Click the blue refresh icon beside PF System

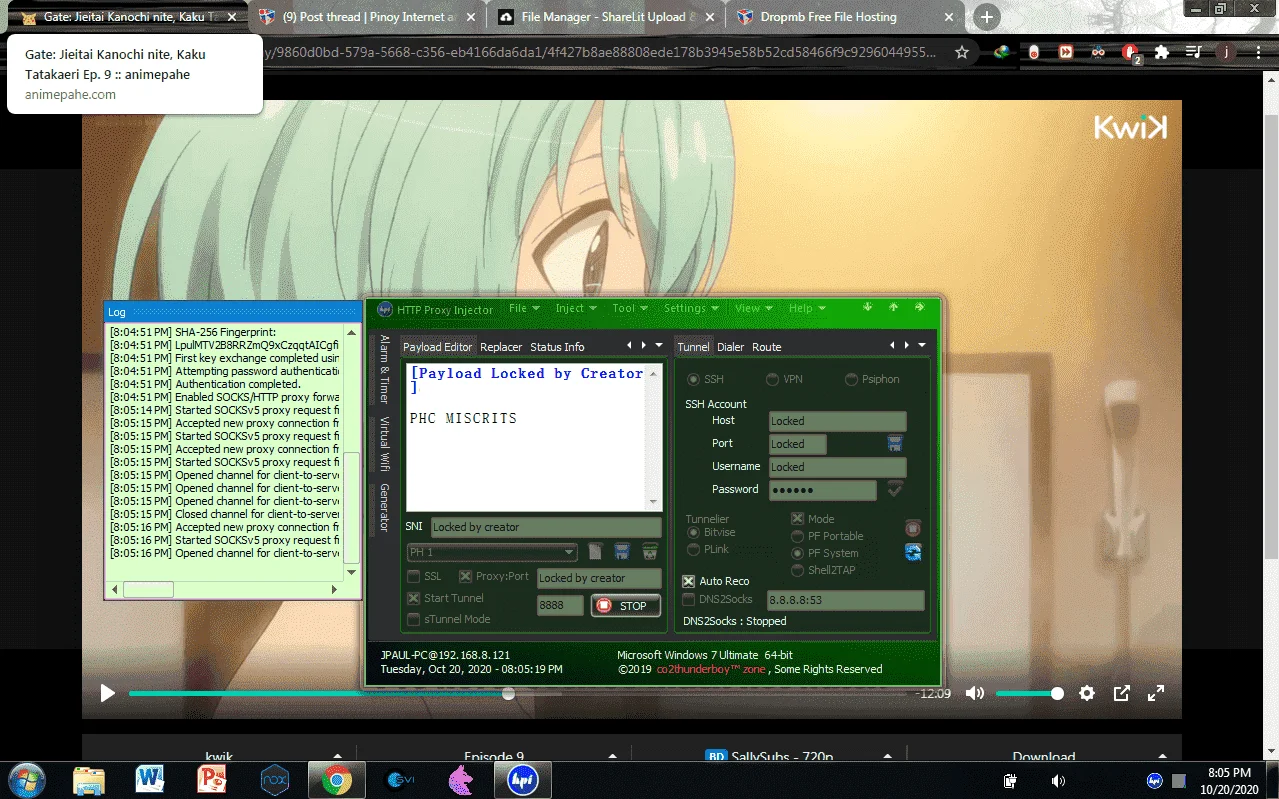[x=913, y=552]
